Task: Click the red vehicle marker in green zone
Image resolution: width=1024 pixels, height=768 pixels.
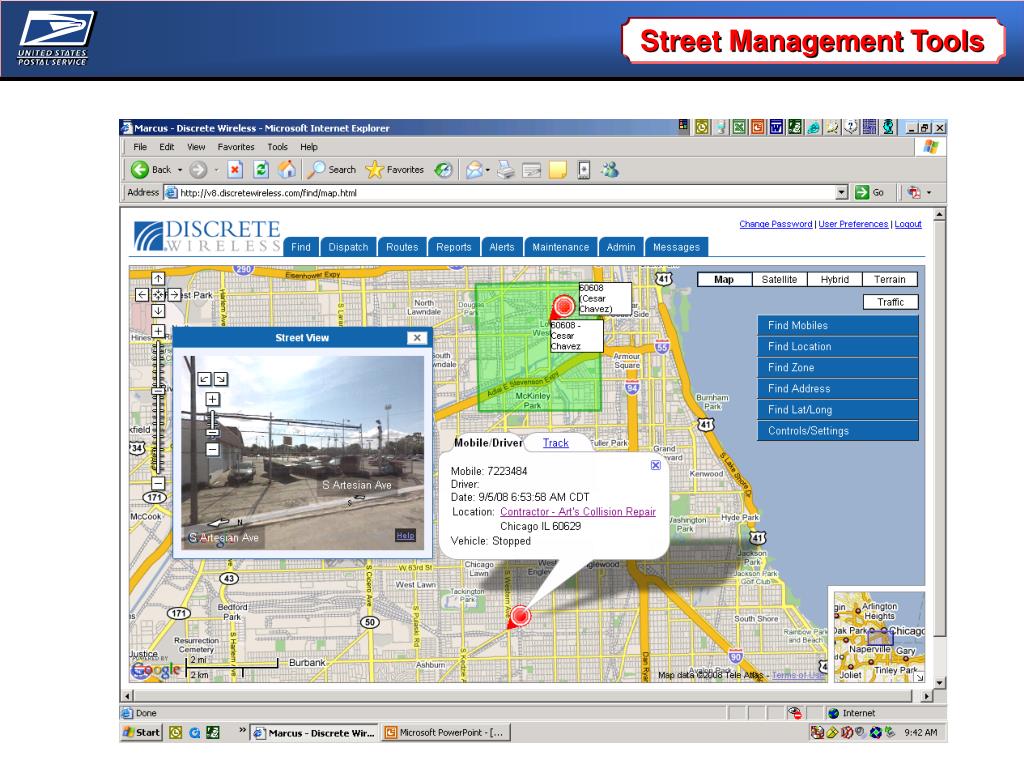Action: [564, 306]
